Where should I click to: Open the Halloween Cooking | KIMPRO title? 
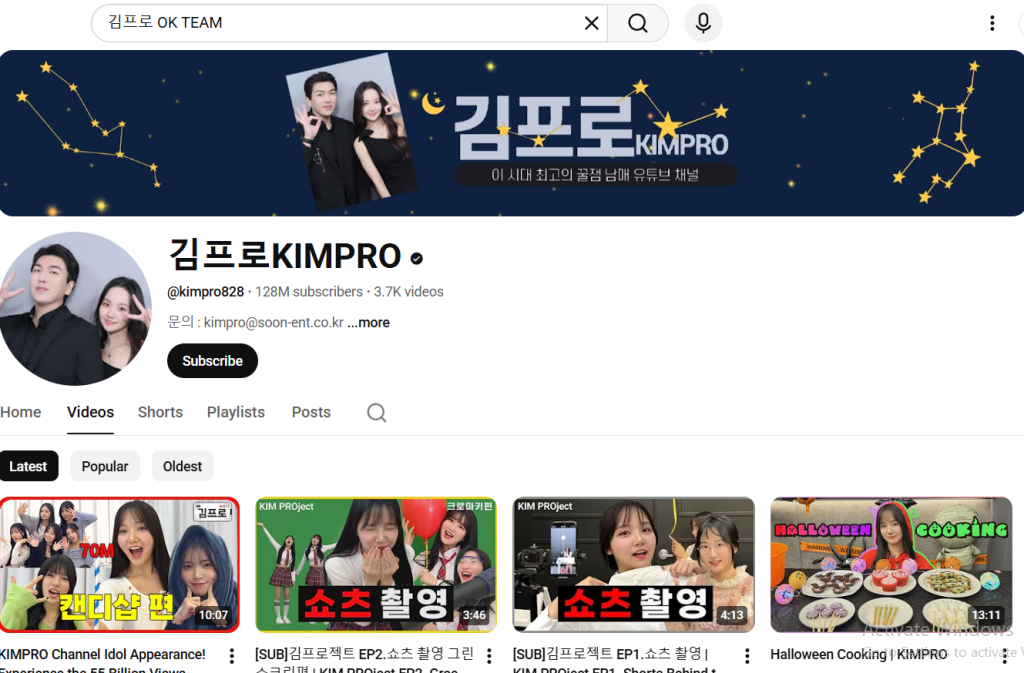point(859,655)
